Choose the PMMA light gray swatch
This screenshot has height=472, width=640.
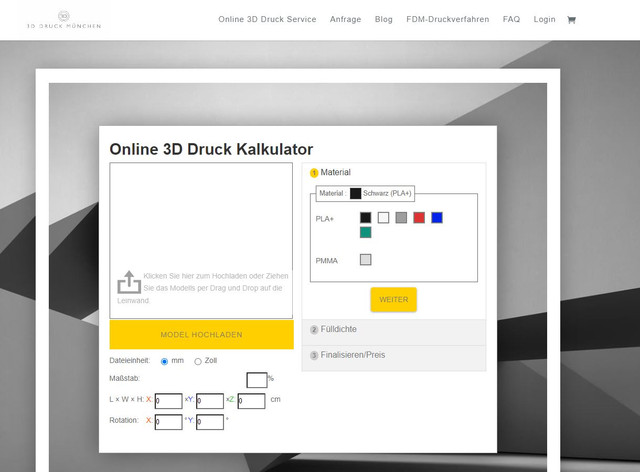tap(366, 260)
